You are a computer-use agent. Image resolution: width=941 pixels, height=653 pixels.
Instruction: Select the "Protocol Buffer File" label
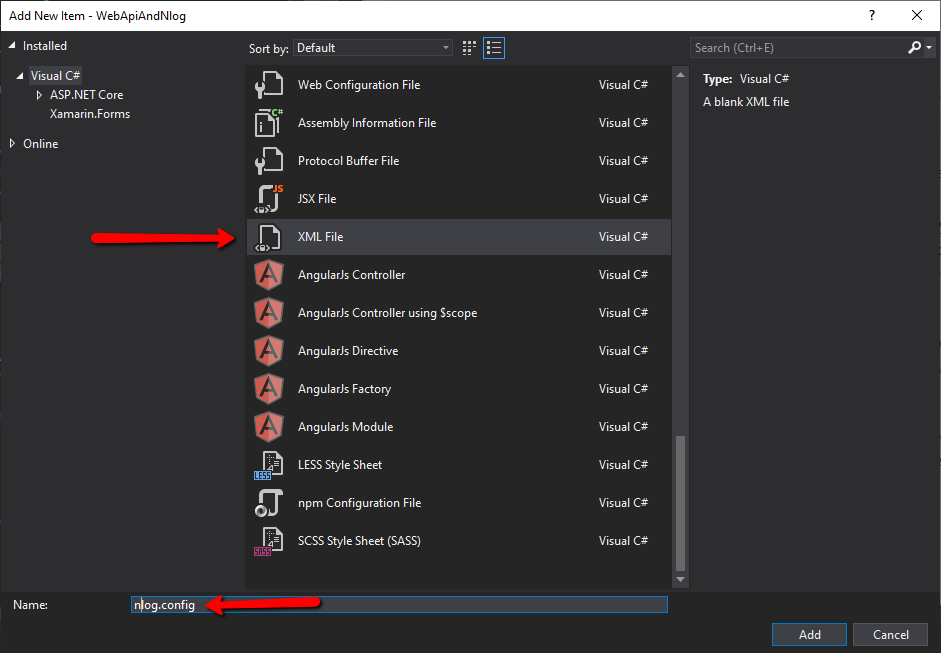[x=349, y=161]
